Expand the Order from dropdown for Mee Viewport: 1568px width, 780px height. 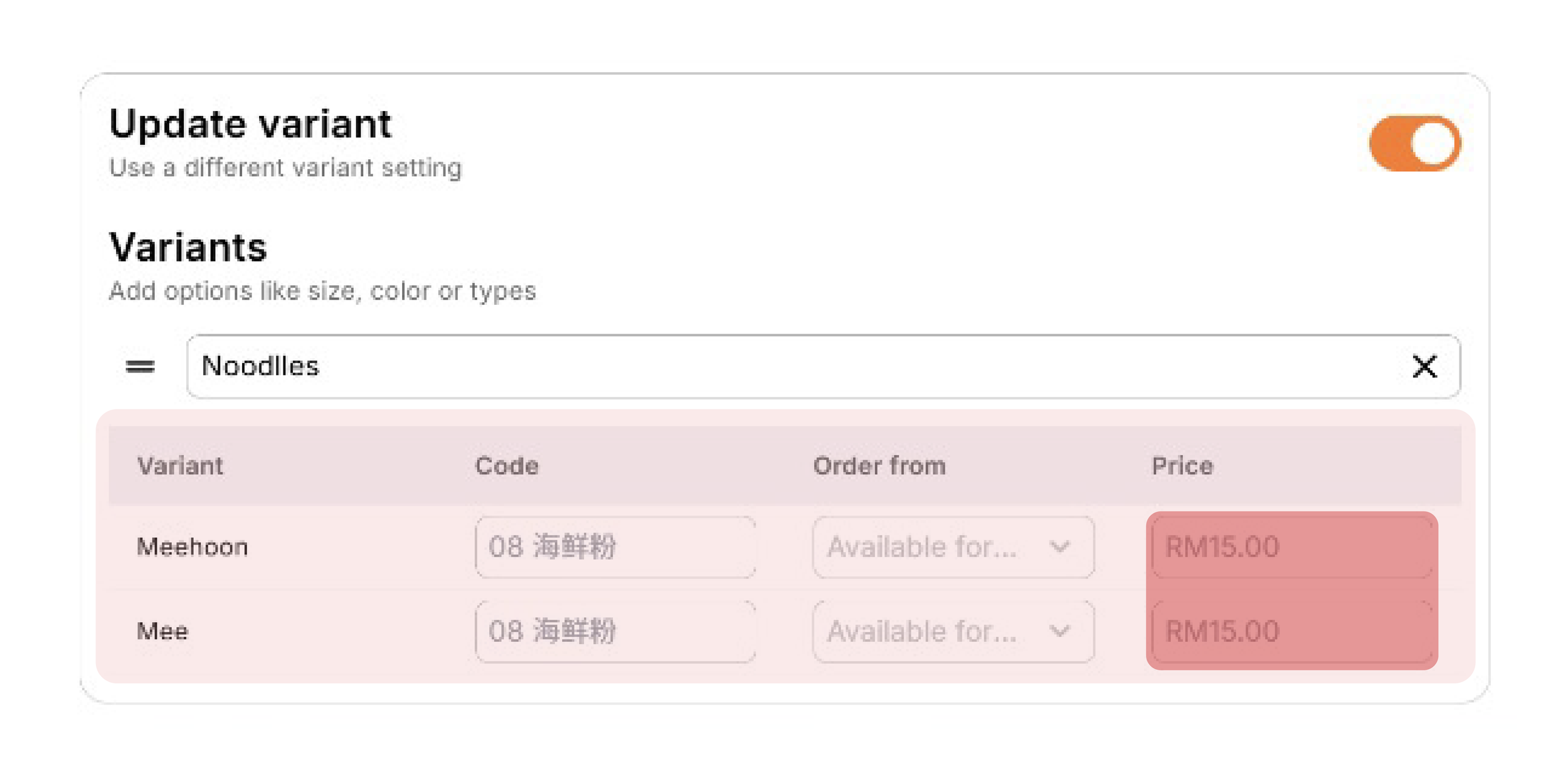[x=953, y=631]
